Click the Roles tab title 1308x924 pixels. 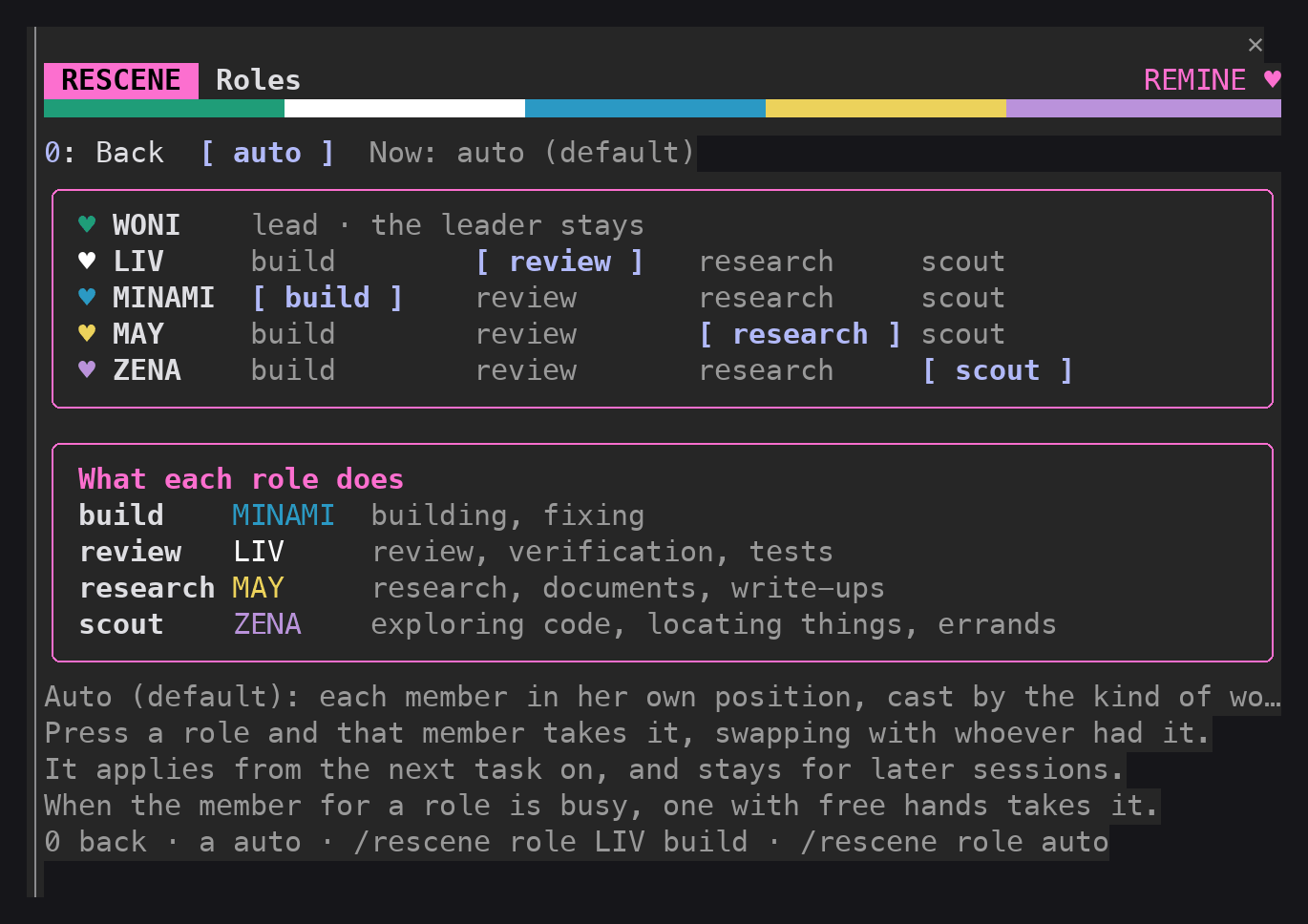[x=258, y=80]
